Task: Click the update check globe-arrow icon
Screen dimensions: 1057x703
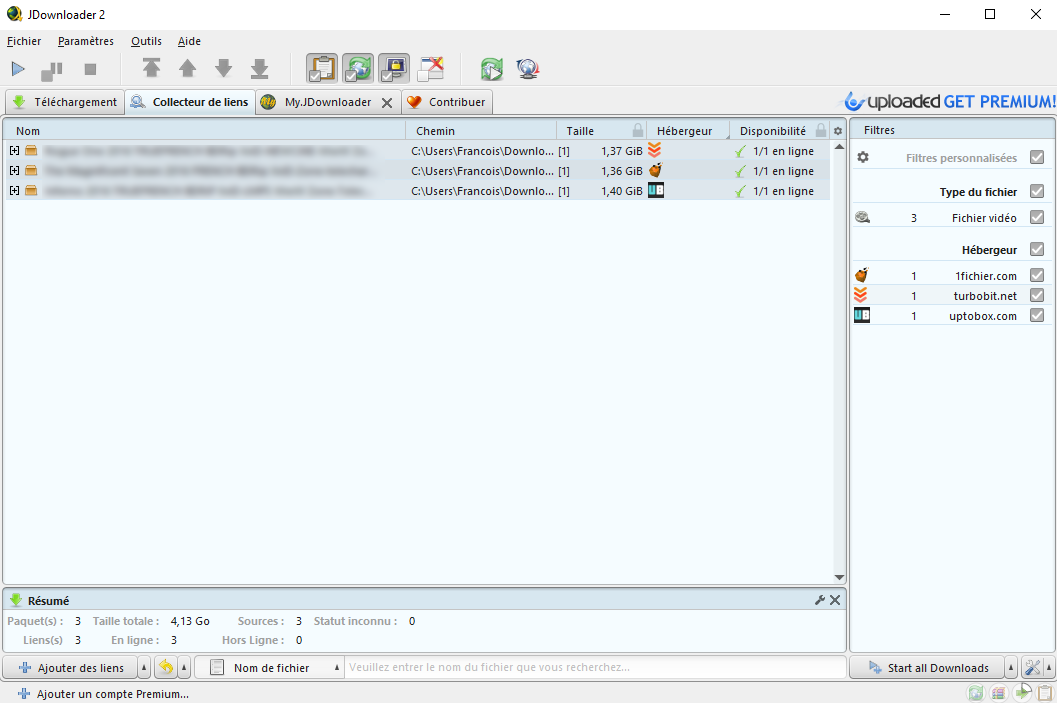Action: coord(491,69)
